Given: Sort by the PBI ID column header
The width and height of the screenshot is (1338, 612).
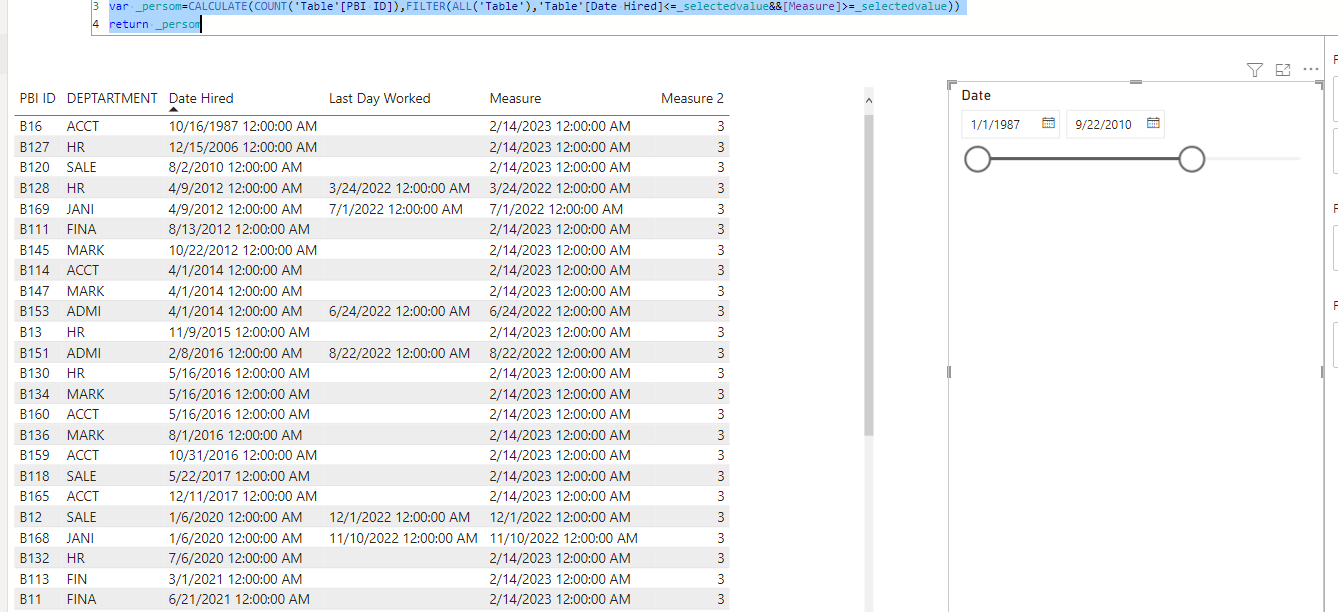Looking at the screenshot, I should 37,98.
